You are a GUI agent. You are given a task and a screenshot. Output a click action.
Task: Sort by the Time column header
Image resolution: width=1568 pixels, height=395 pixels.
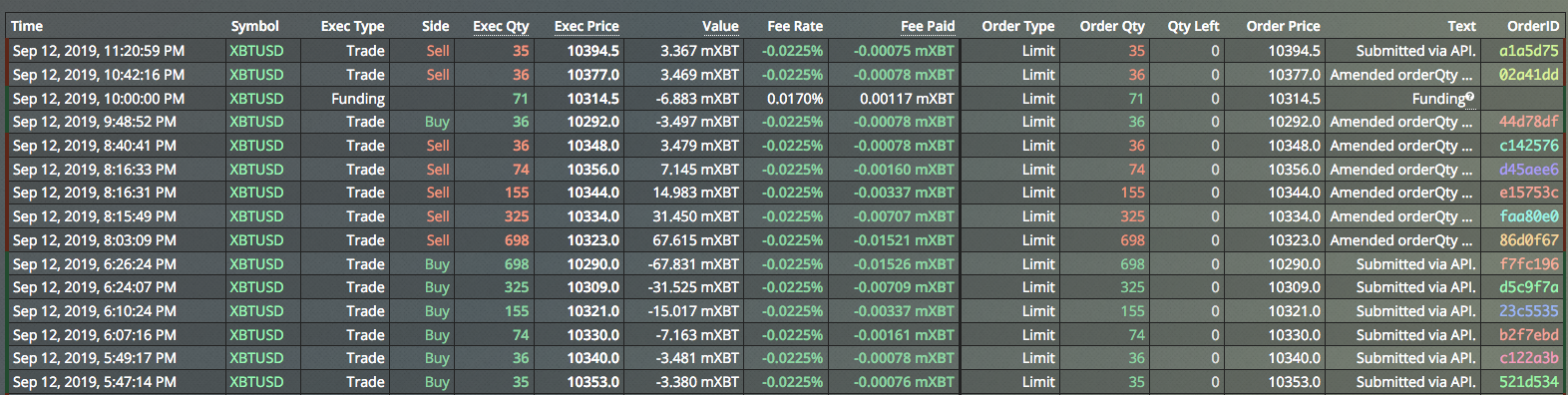[27, 26]
